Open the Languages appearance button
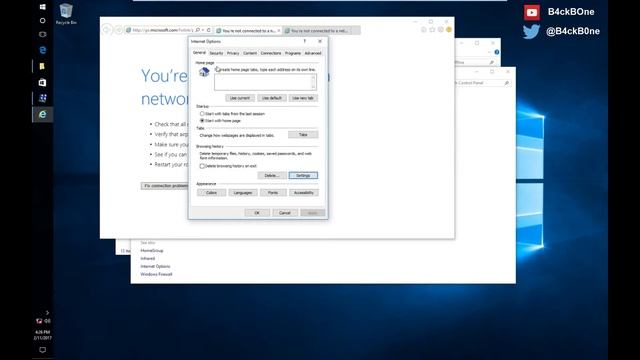The image size is (640, 360). 243,193
